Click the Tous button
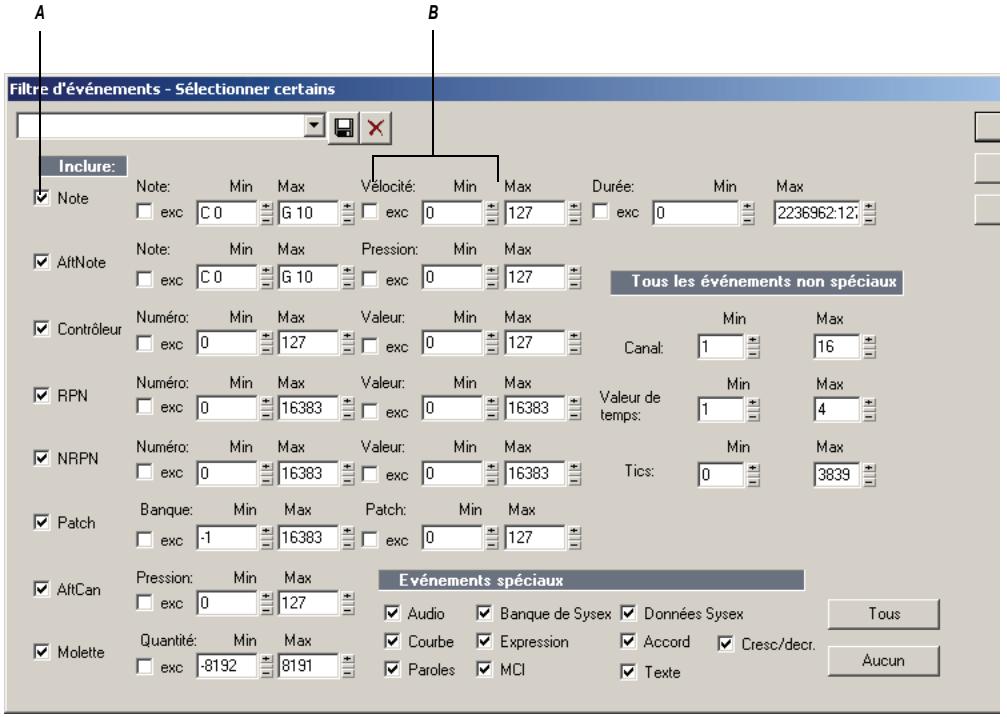Image resolution: width=1007 pixels, height=717 pixels. tap(884, 614)
